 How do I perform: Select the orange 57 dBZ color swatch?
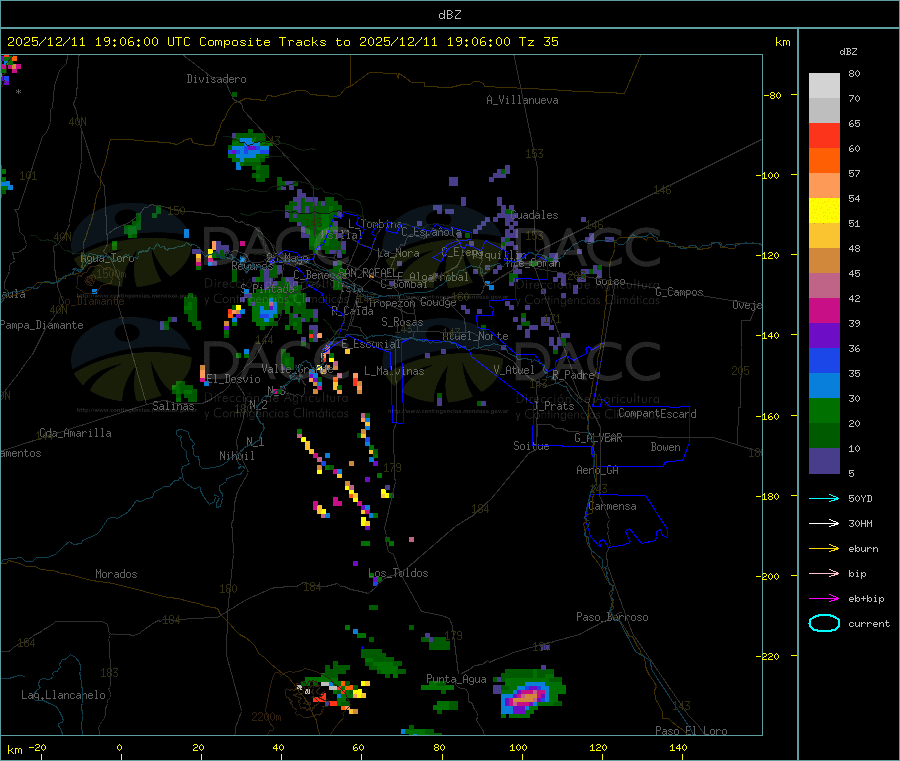(x=824, y=161)
